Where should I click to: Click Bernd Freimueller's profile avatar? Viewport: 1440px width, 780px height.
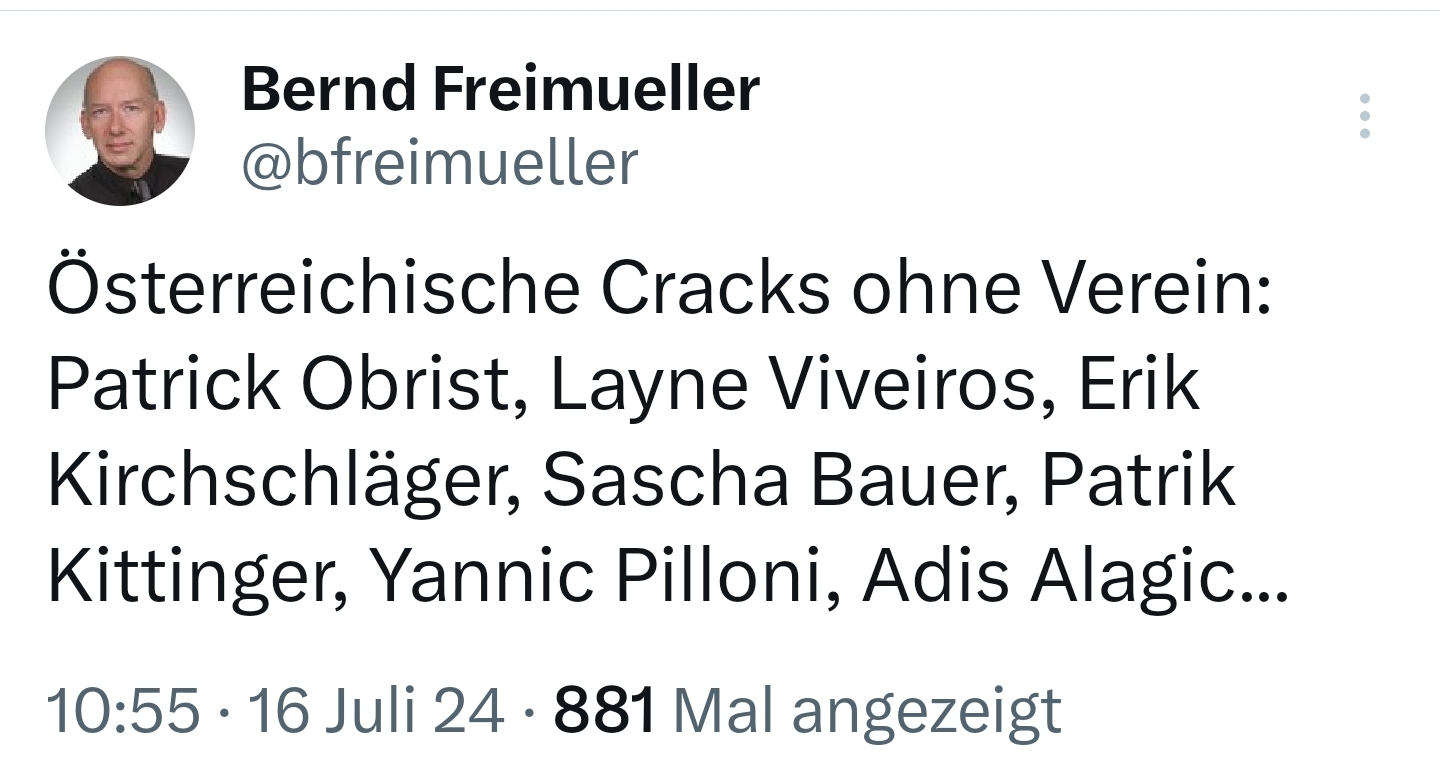[x=120, y=131]
